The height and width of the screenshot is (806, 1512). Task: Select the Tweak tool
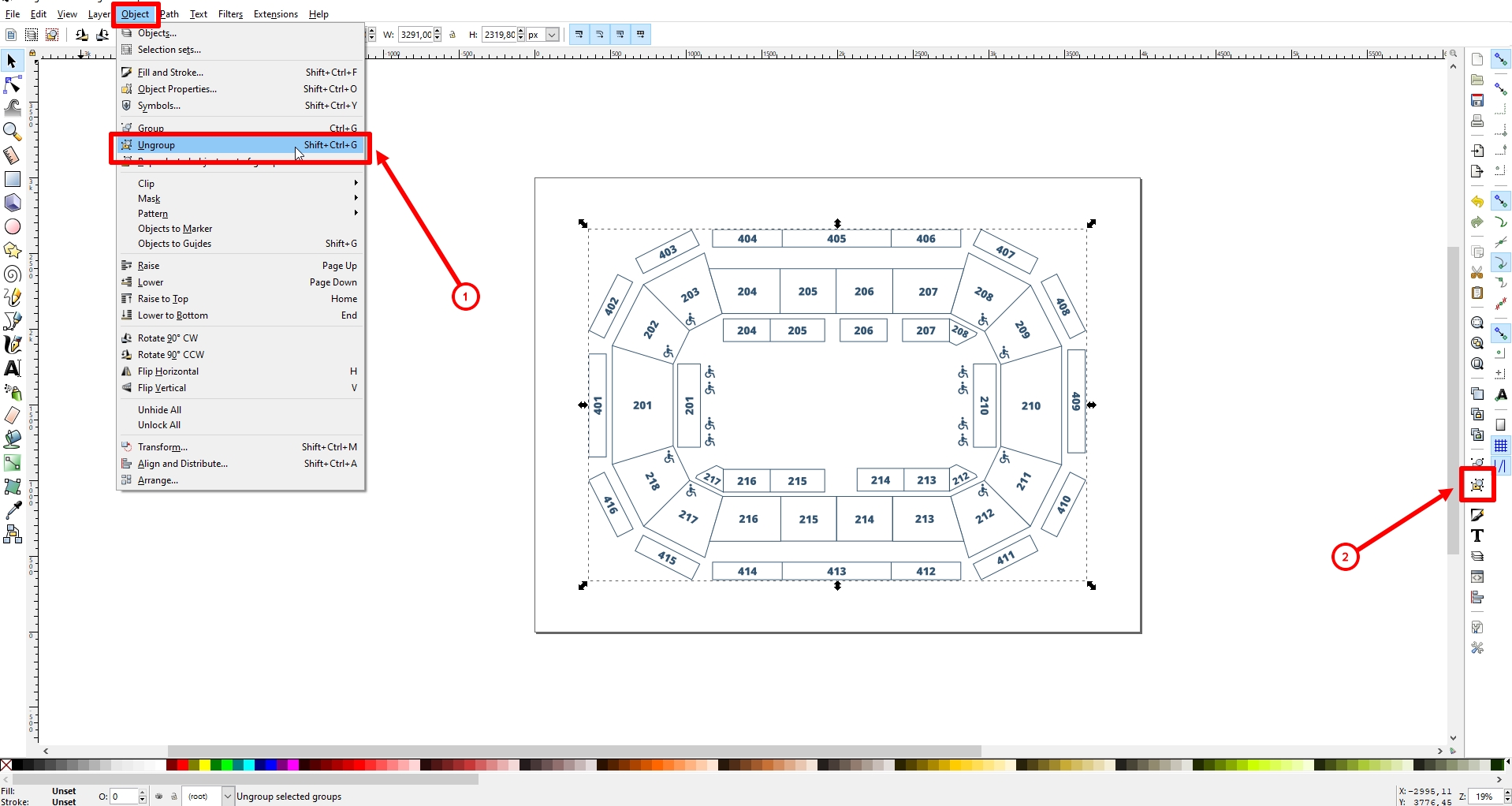[x=12, y=108]
